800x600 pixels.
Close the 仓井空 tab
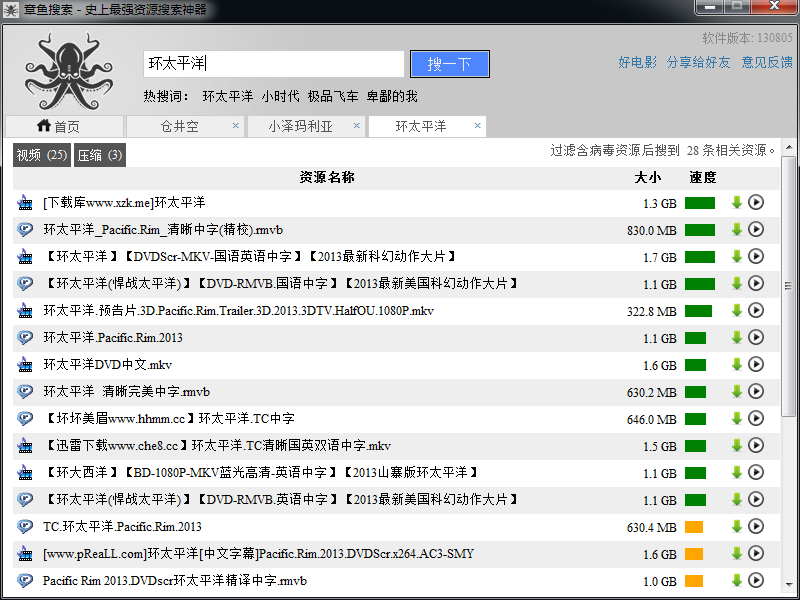tap(236, 126)
